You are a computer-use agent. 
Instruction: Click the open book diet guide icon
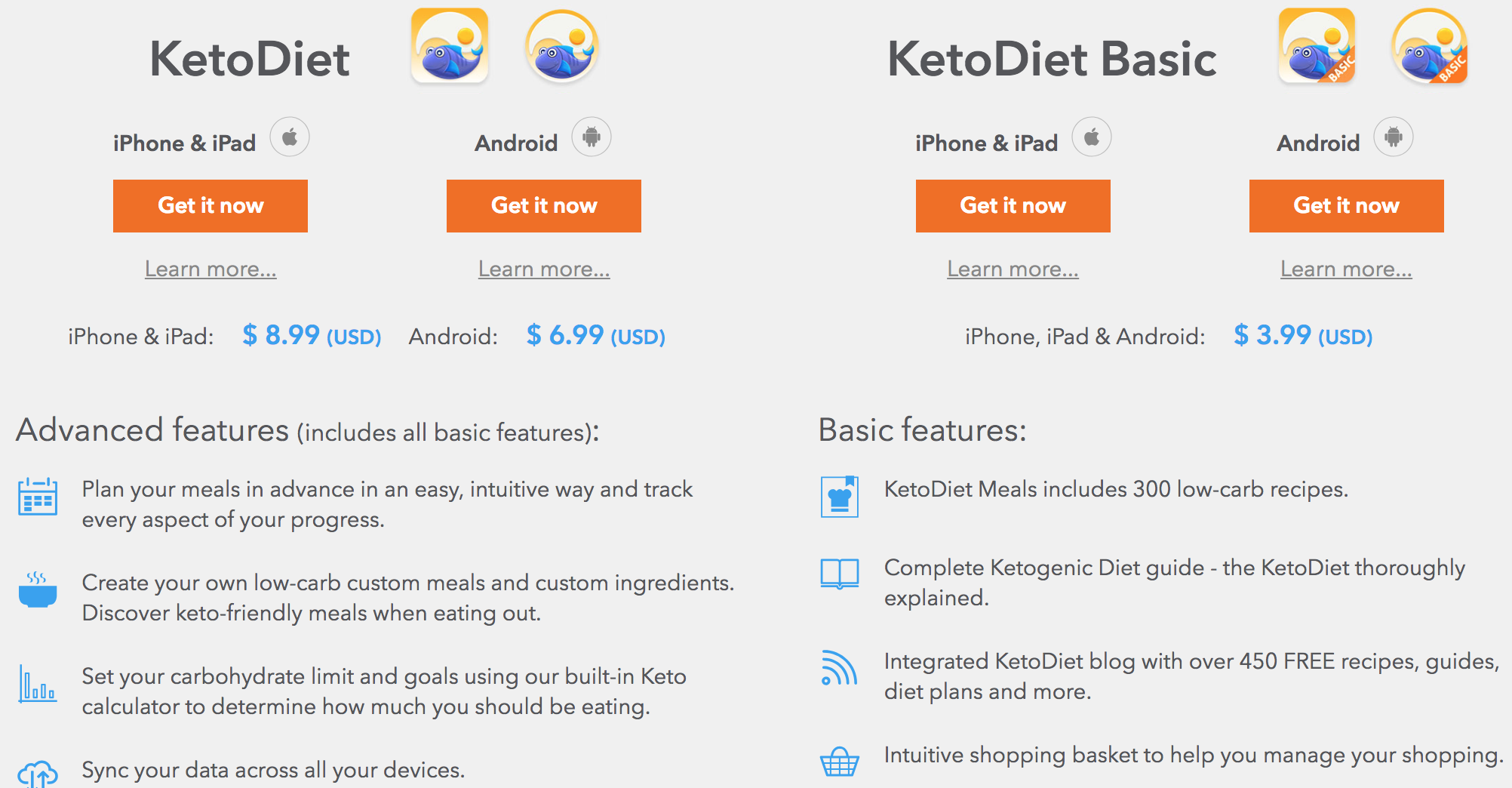pos(840,574)
